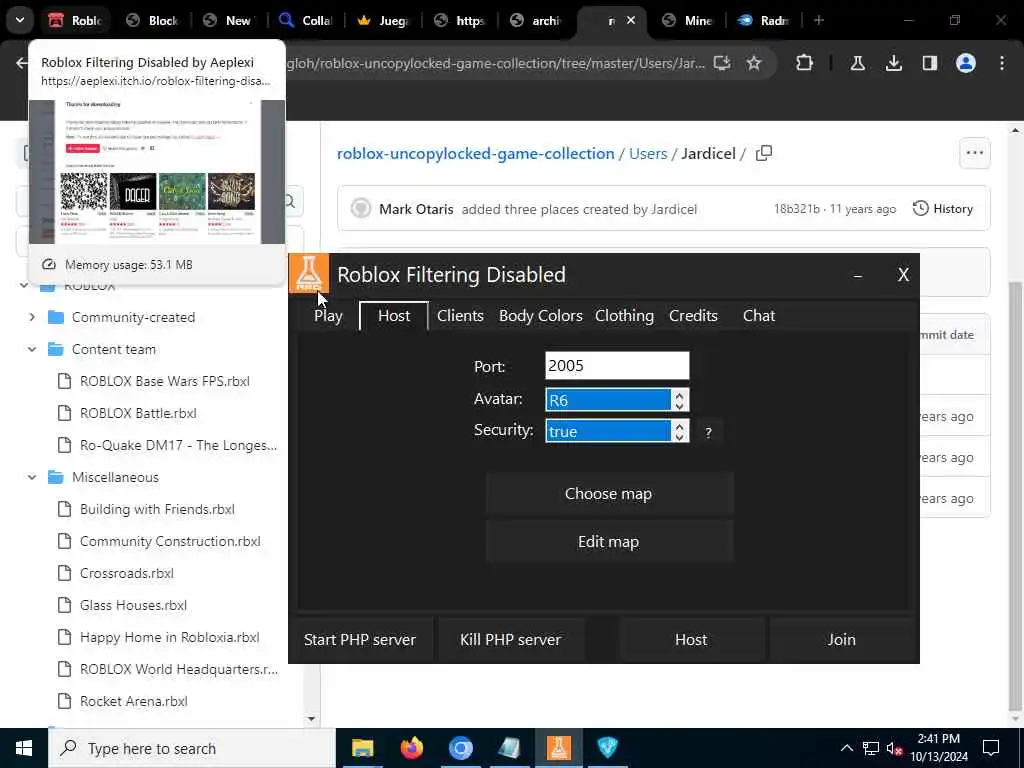Open Chrome Labs flask icon
Viewport: 1024px width, 768px height.
click(x=857, y=63)
